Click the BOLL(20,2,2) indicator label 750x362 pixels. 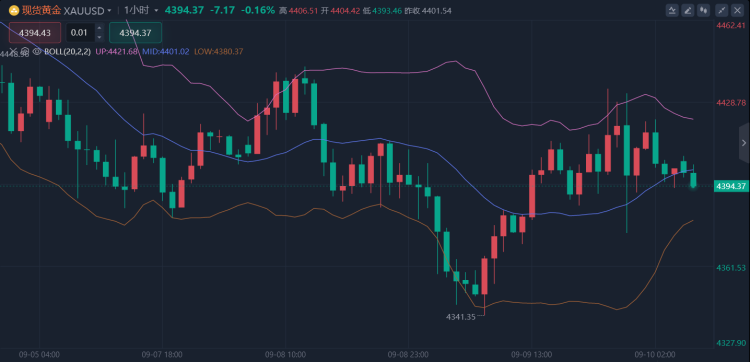[67, 51]
